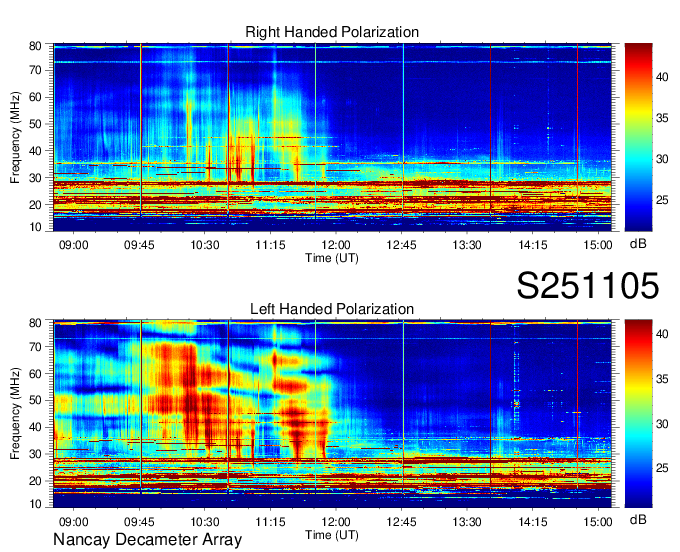
Task: Click the dB label under the upper colorbar
Action: pyautogui.click(x=637, y=243)
